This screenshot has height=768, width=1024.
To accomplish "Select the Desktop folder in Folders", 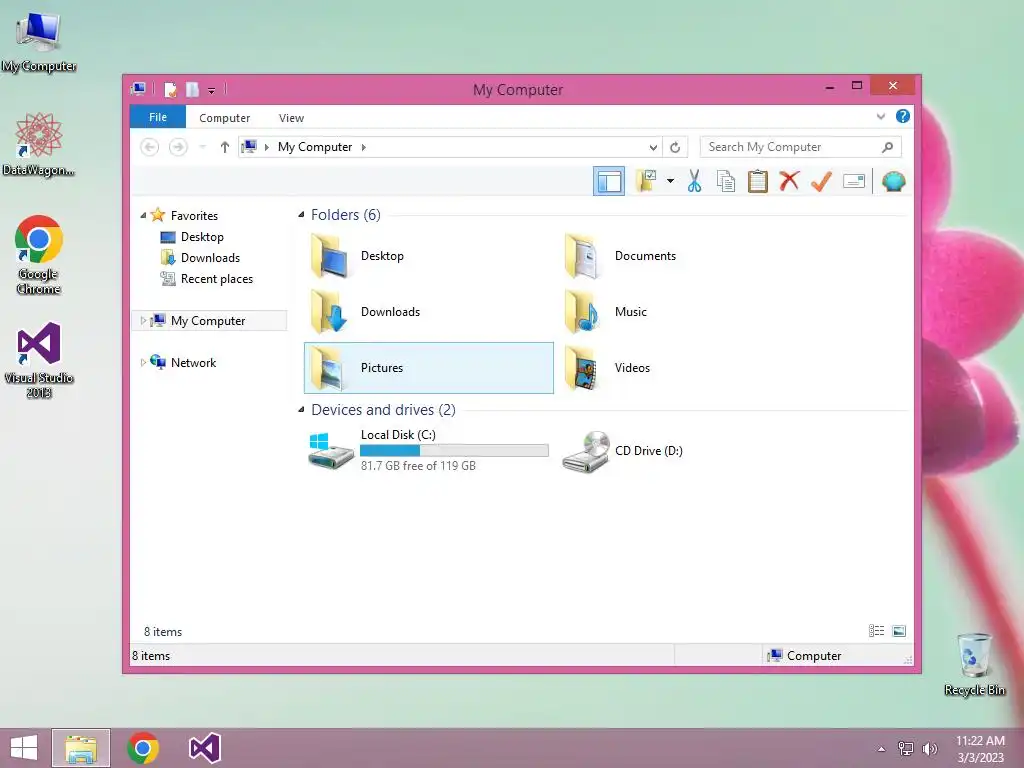I will tap(428, 256).
